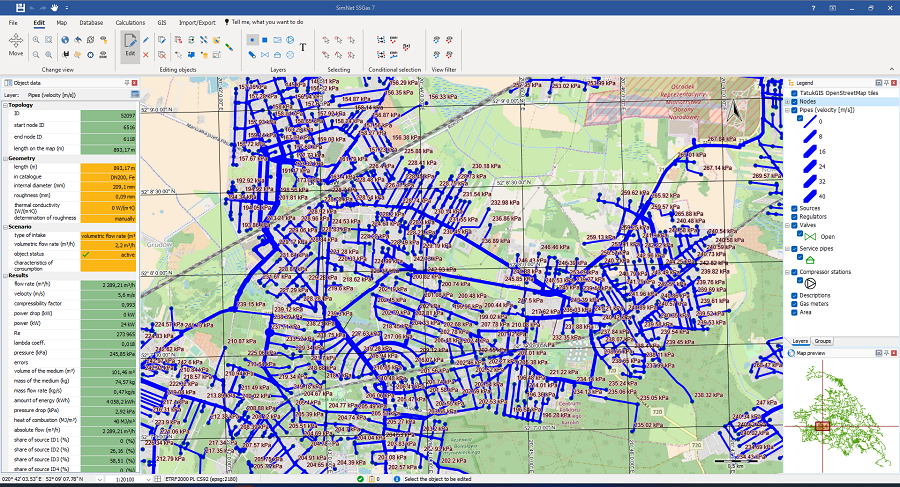This screenshot has width=900, height=487.
Task: Click the nodes layer dot icon
Action: tap(252, 40)
